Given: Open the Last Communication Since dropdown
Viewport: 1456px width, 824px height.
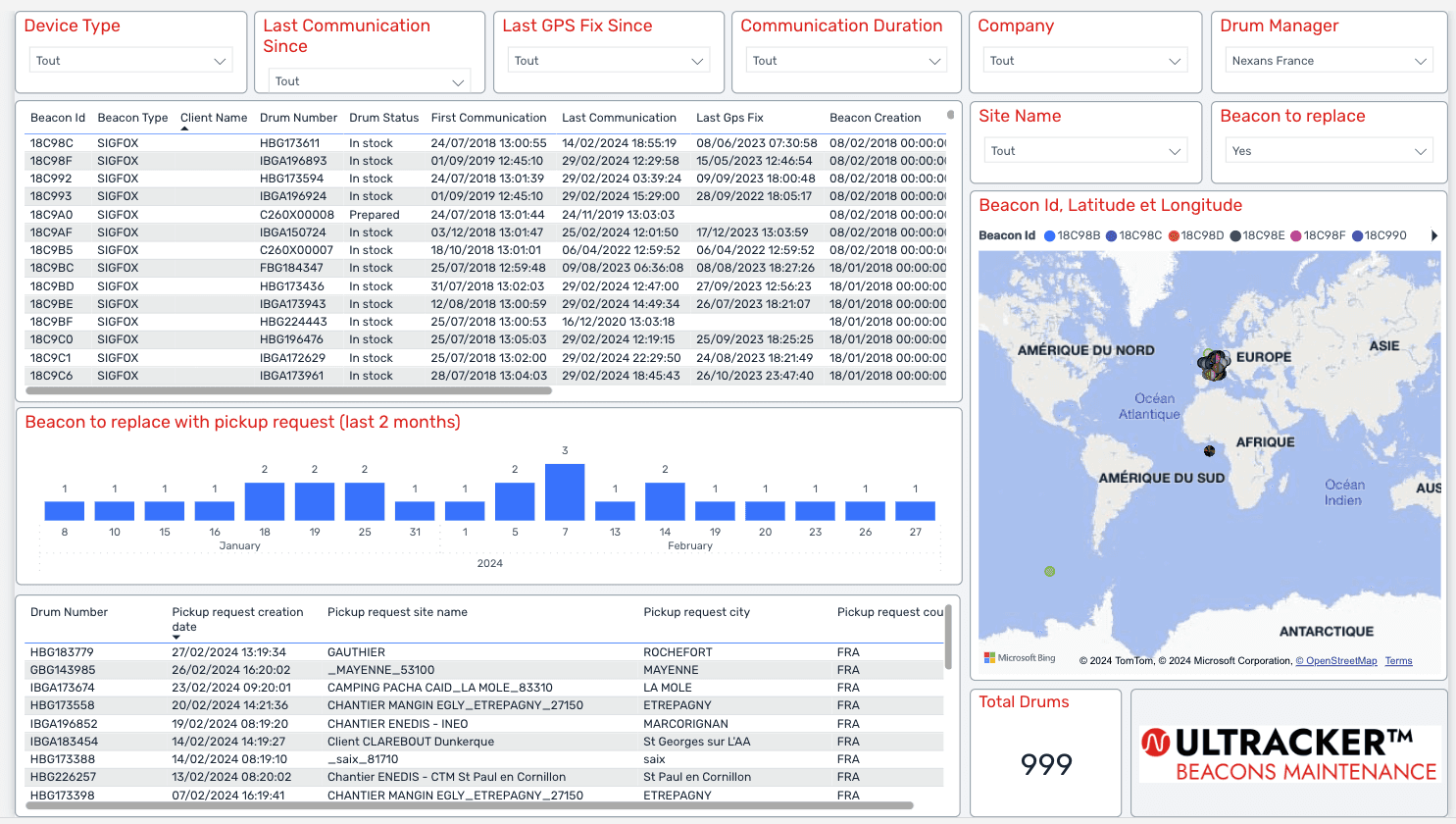Looking at the screenshot, I should tap(370, 81).
